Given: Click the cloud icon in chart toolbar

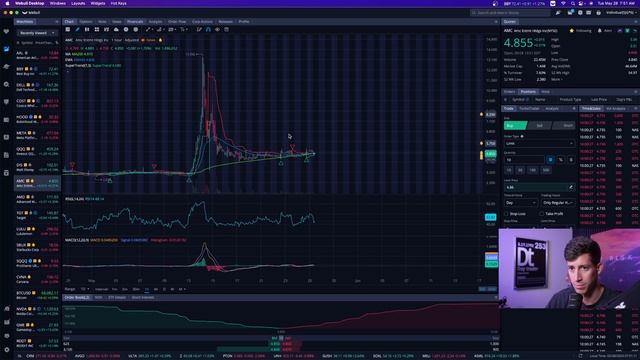Looking at the screenshot, I should 116,29.
